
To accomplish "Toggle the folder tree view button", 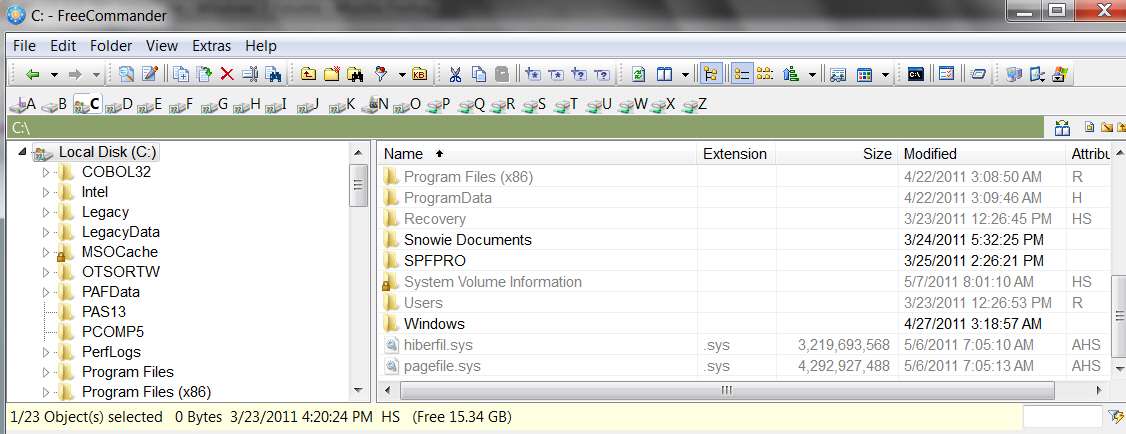I will click(711, 74).
